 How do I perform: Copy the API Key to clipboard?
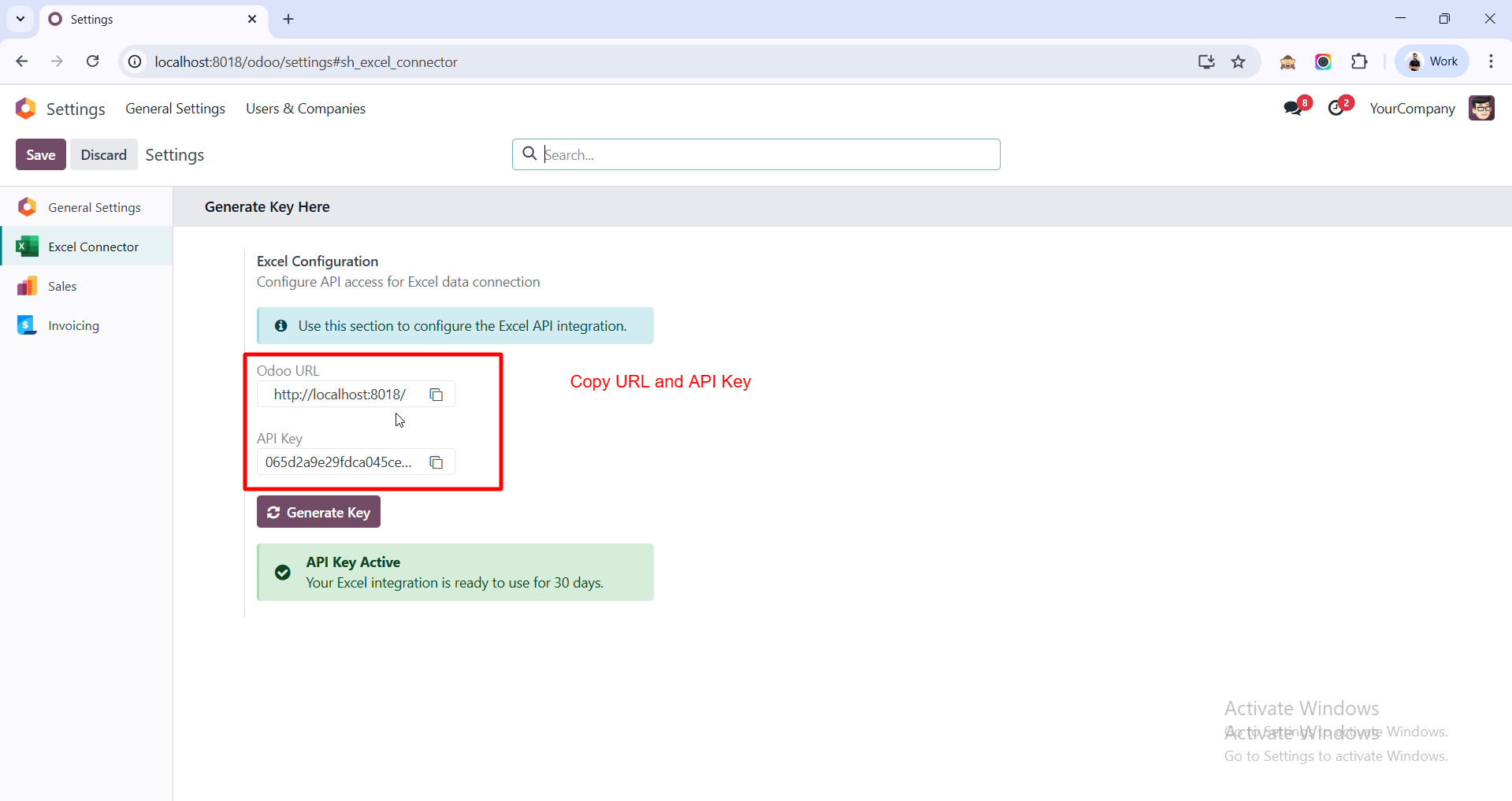point(437,462)
